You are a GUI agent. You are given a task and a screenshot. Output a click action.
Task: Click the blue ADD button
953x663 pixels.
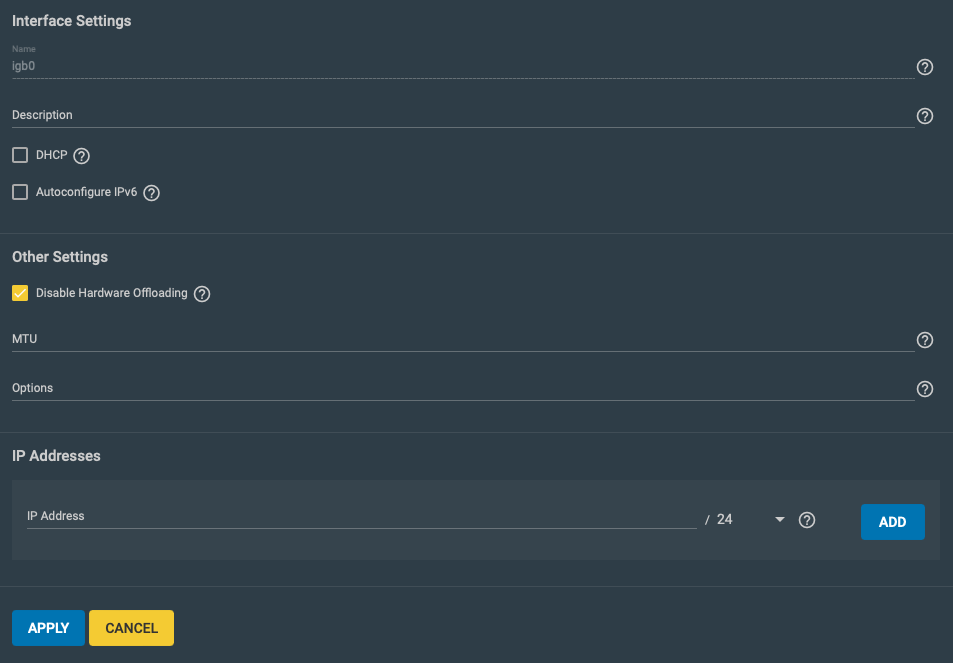(892, 522)
